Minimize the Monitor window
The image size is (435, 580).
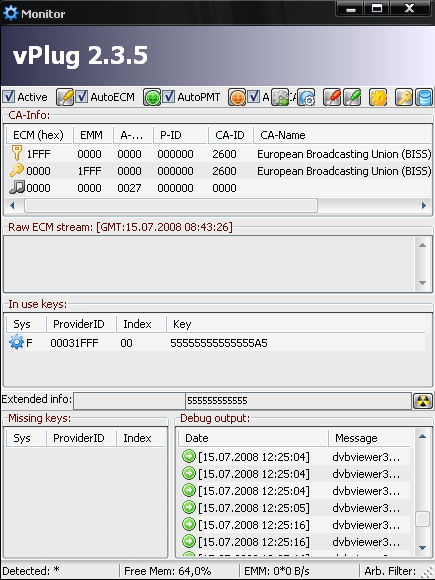[x=351, y=9]
